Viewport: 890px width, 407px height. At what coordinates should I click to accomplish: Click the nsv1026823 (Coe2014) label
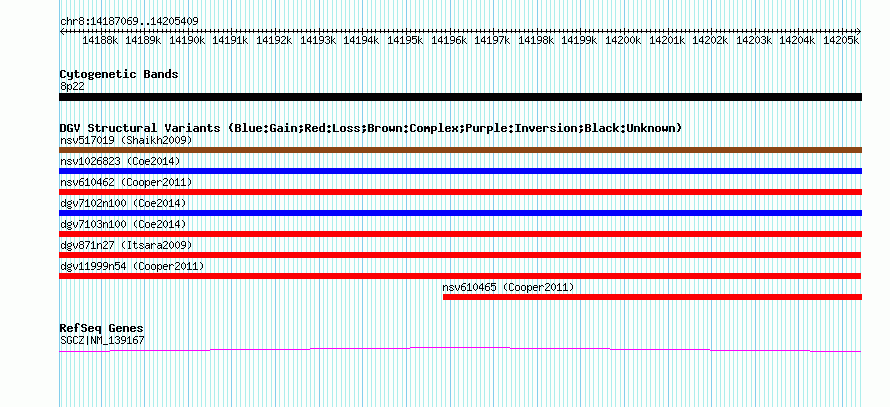pos(120,161)
